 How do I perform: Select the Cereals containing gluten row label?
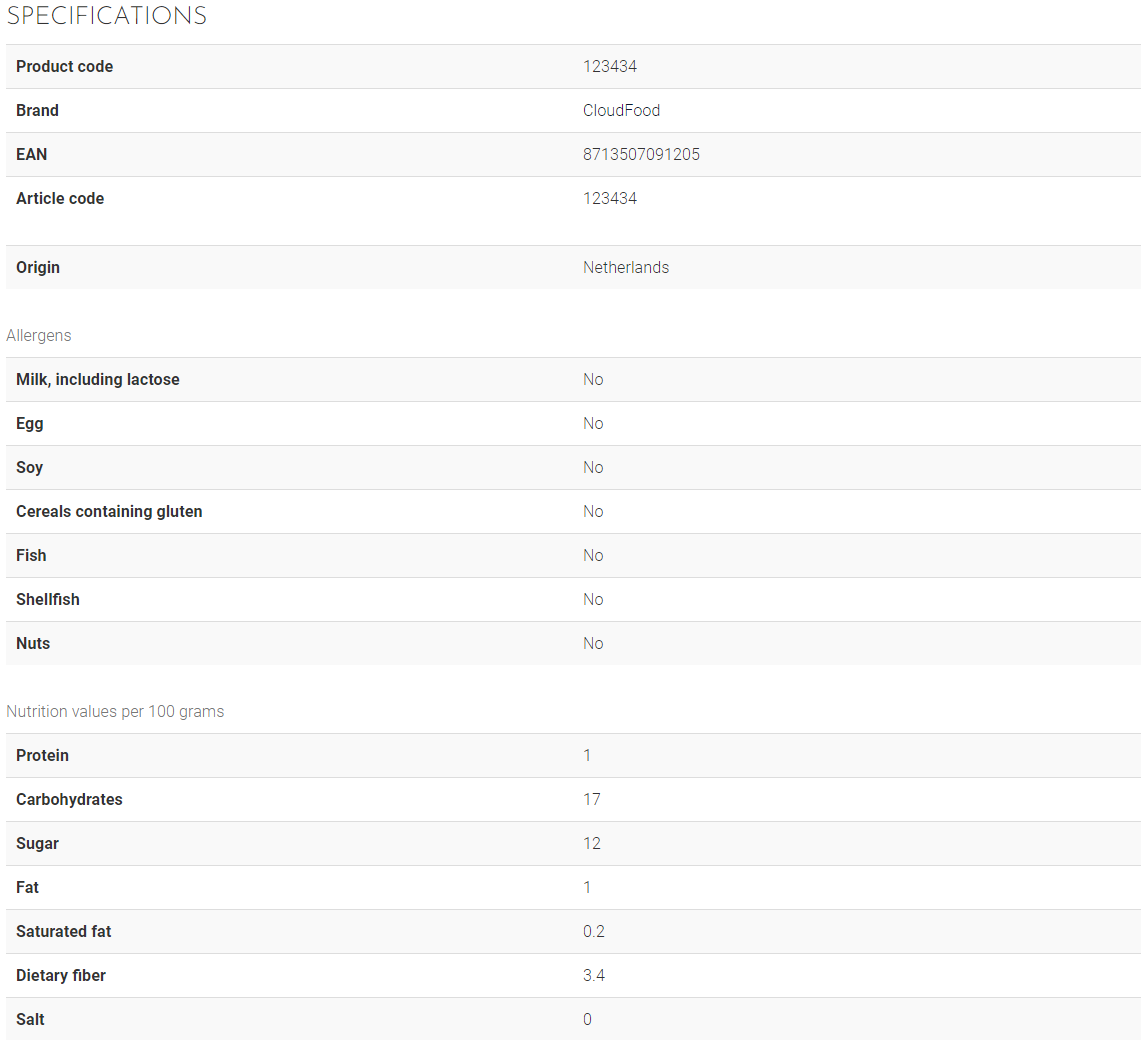pyautogui.click(x=109, y=512)
